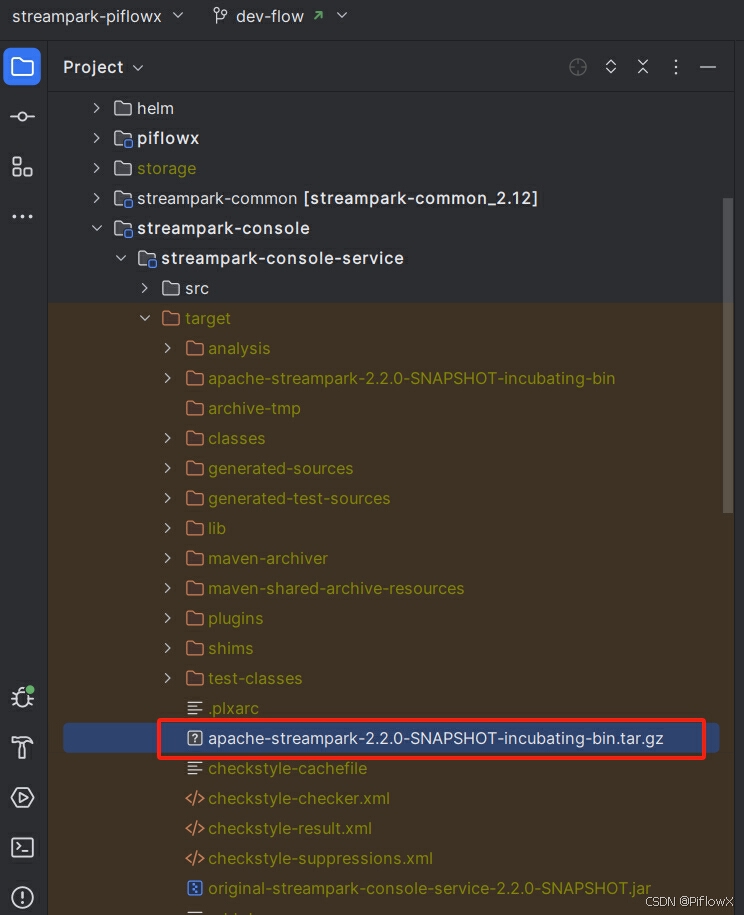The height and width of the screenshot is (915, 744).
Task: Expand the maven-shared-archive-resources folder
Action: click(x=168, y=588)
